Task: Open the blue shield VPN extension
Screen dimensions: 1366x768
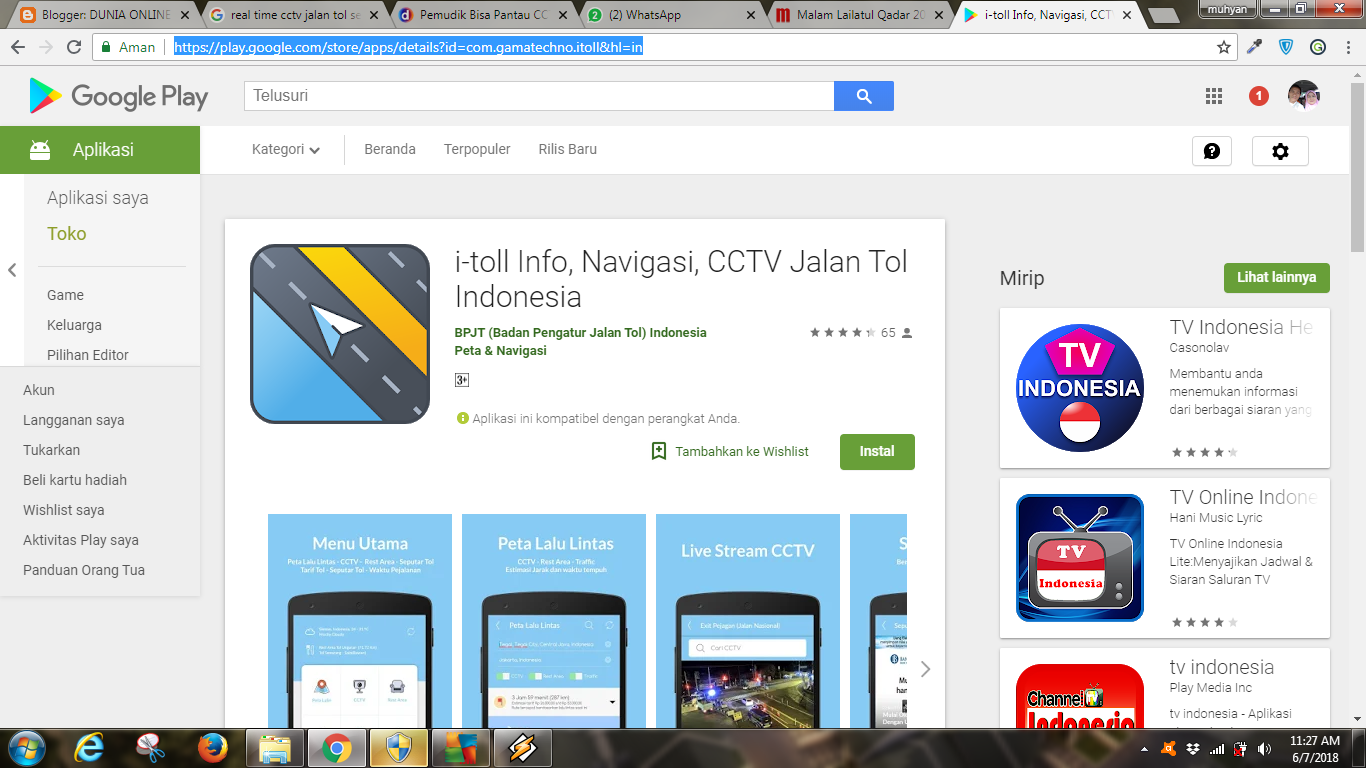Action: [x=1286, y=47]
